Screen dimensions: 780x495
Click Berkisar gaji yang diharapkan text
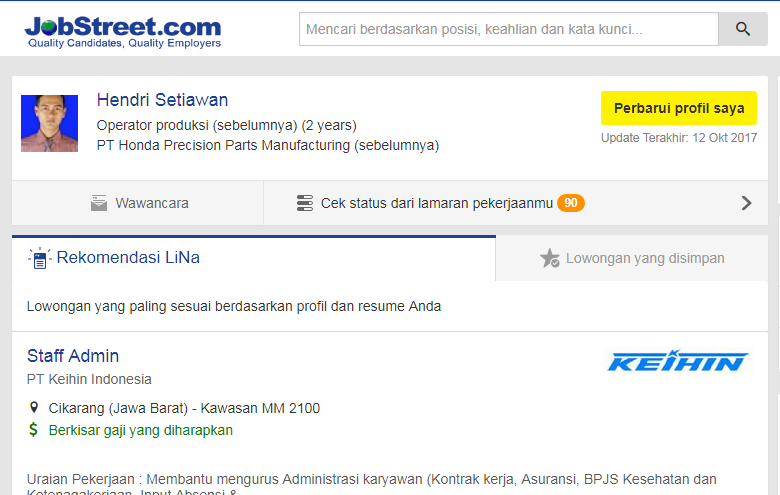pyautogui.click(x=141, y=430)
